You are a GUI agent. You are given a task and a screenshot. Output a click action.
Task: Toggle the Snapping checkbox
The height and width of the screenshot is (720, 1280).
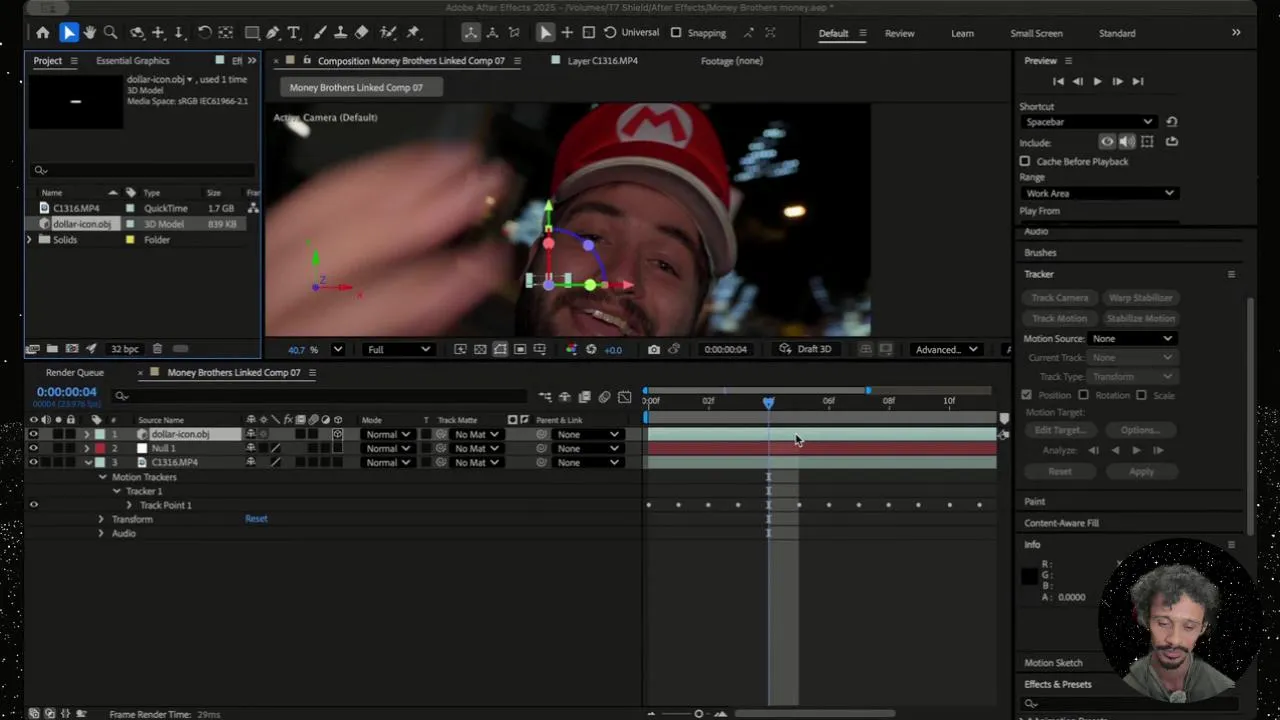point(676,33)
